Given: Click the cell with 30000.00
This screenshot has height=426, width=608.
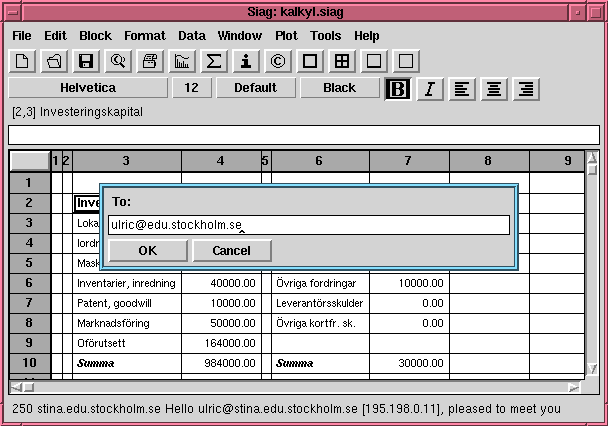Looking at the screenshot, I should pos(409,363).
